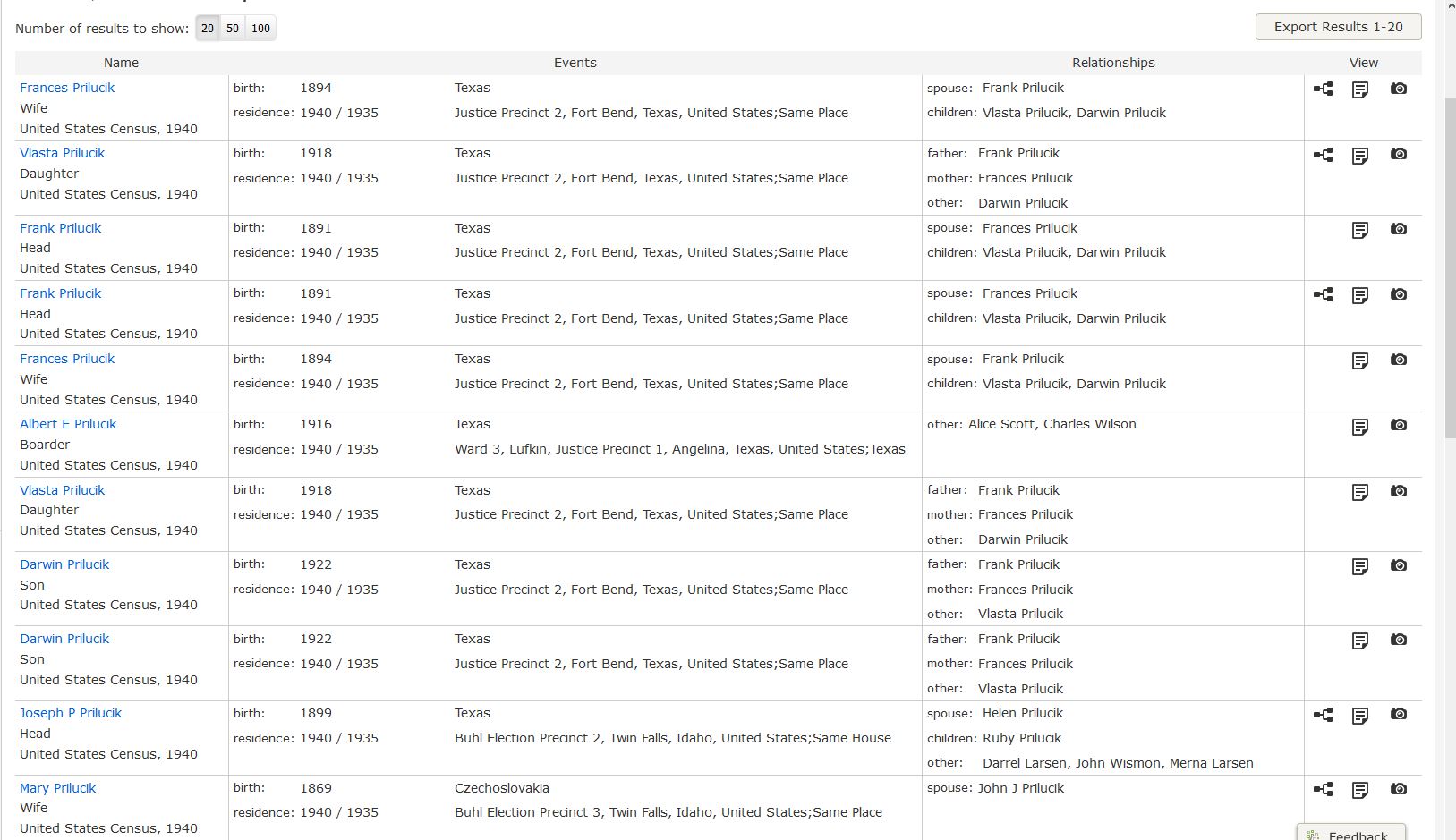Open family tree icon for Vlasta Prilucik

click(x=1323, y=155)
